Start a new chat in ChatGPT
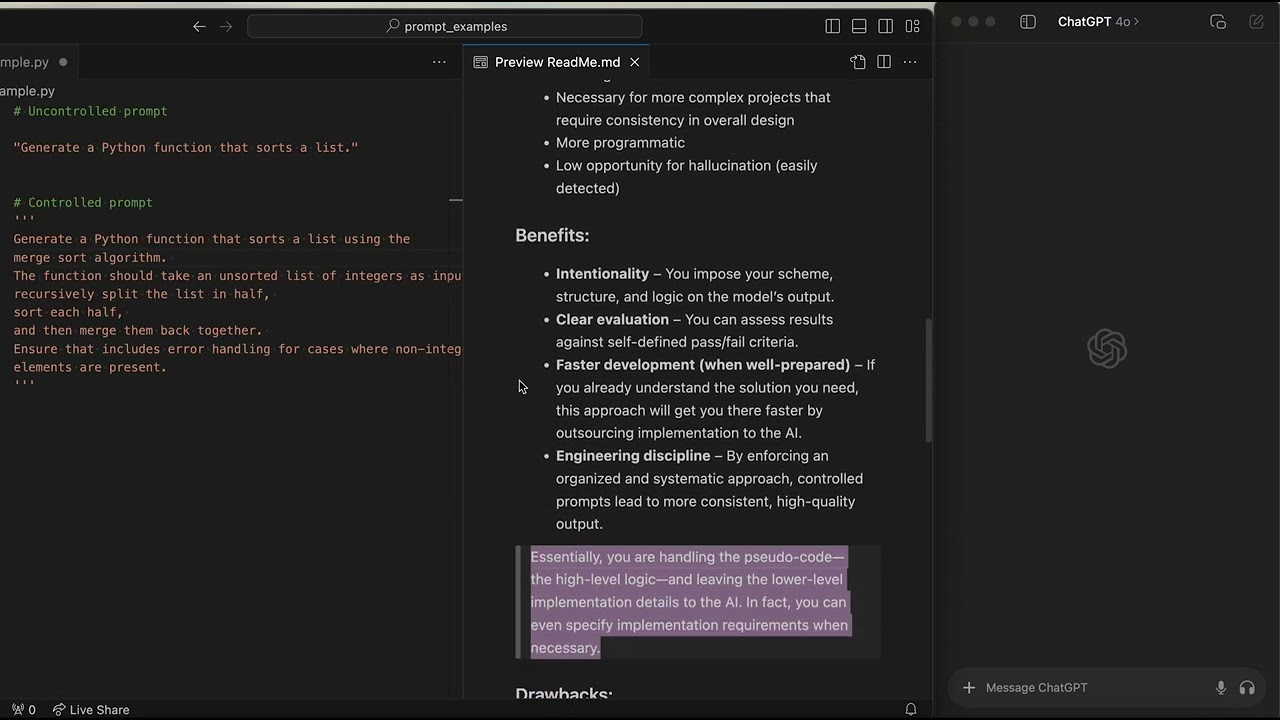 [1256, 22]
